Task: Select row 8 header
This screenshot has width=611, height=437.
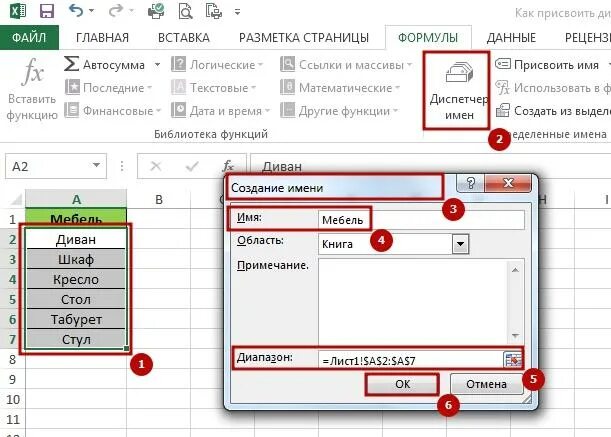Action: pos(12,359)
